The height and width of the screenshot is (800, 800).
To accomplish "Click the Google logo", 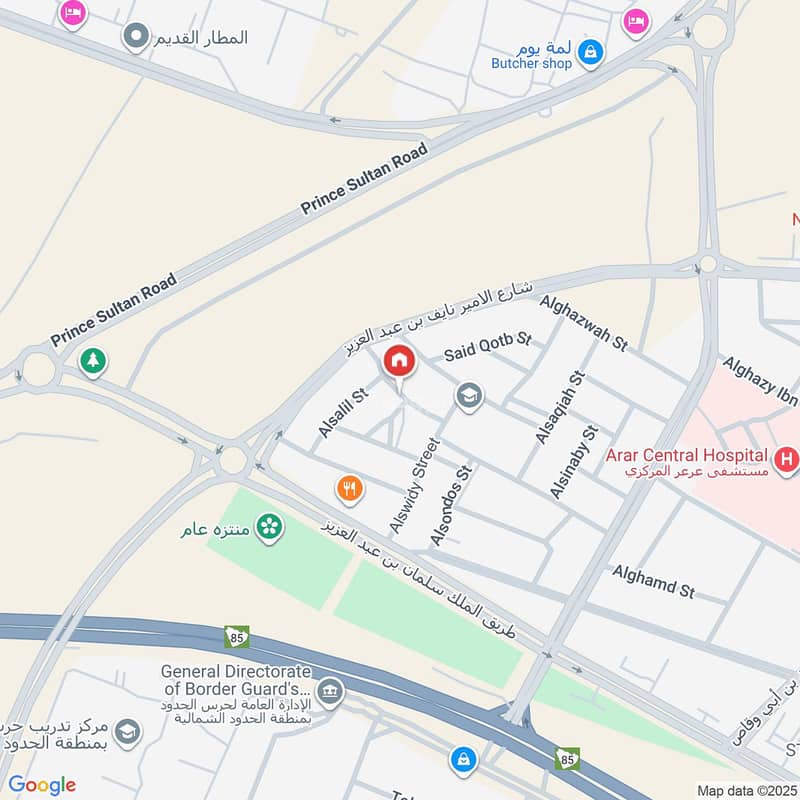I will [x=42, y=785].
